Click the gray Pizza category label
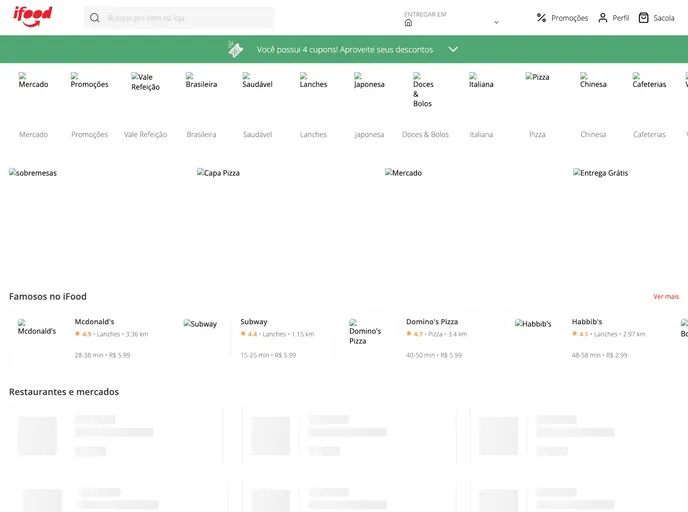 537,134
